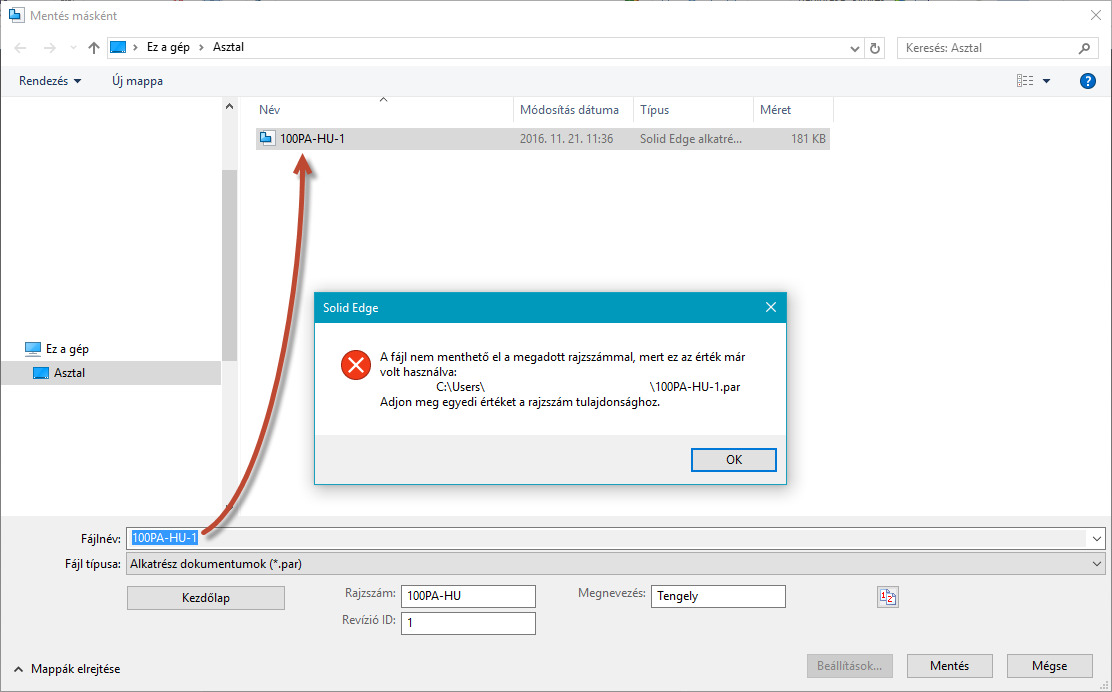Click the Beállítások... button

(850, 666)
